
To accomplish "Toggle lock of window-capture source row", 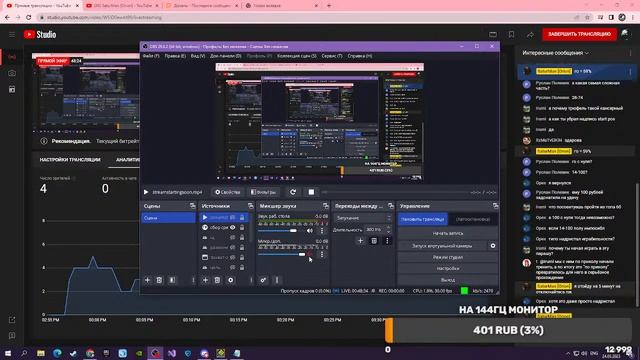I will point(242,257).
